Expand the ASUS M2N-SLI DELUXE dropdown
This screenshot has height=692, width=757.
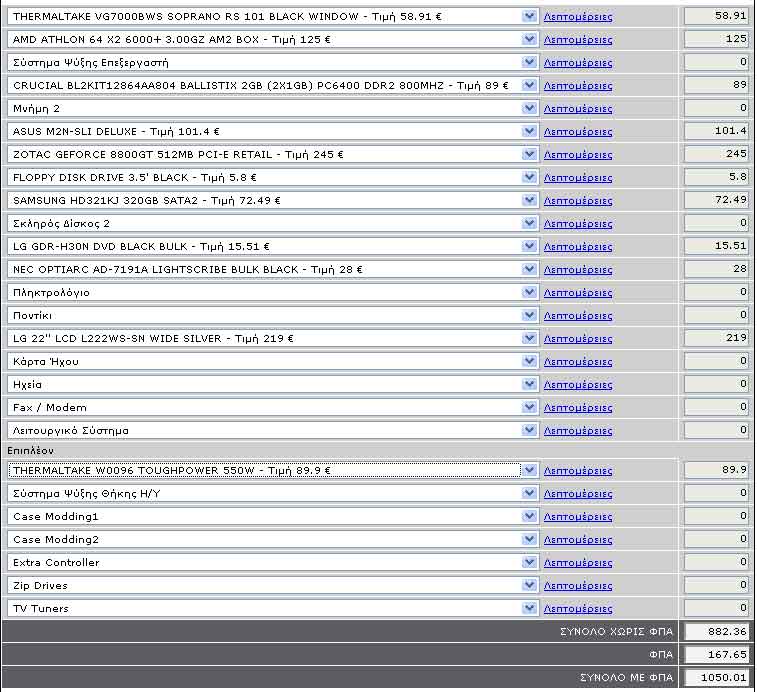click(273, 131)
